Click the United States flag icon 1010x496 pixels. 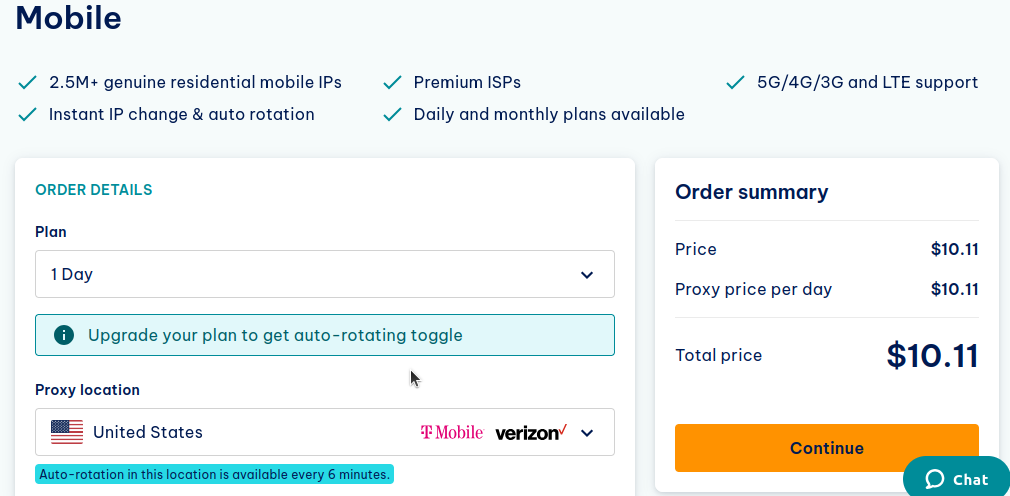tap(67, 432)
